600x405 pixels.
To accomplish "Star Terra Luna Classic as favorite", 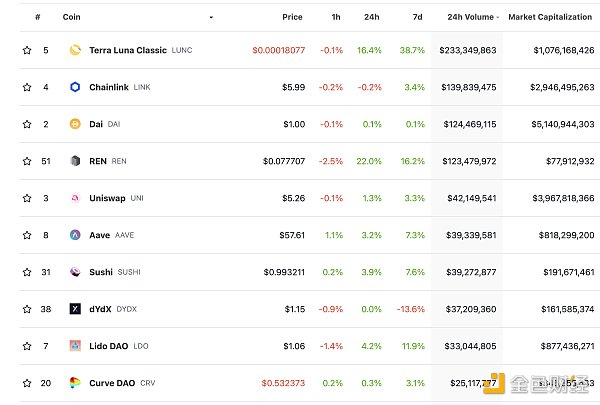I will point(27,49).
